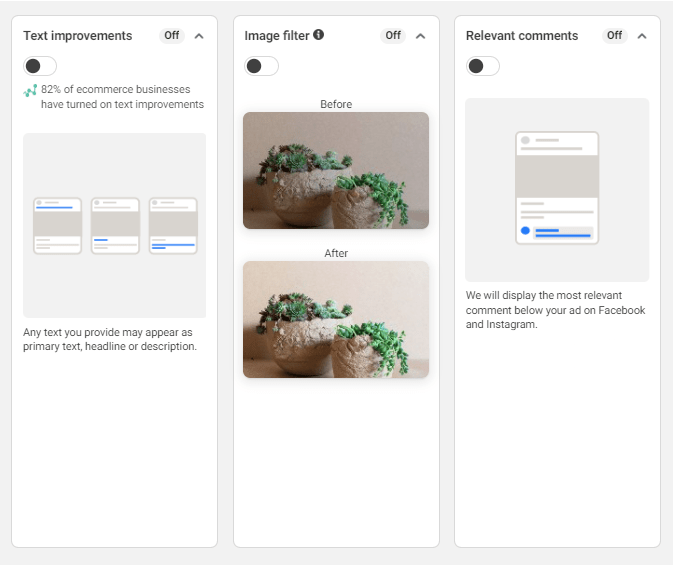Collapse the Image filter section chevron

coord(420,36)
